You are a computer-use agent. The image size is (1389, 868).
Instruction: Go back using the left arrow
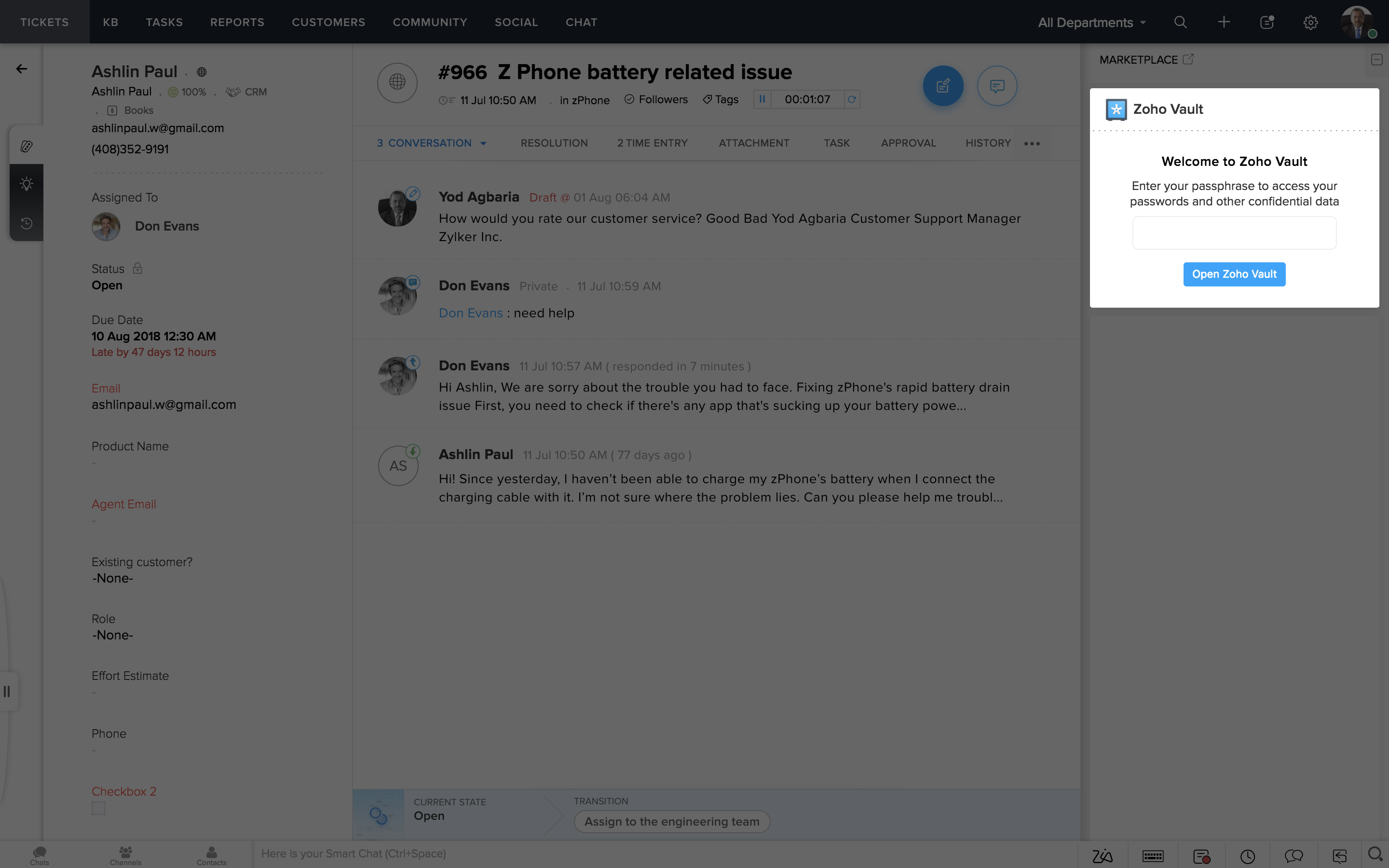[22, 69]
